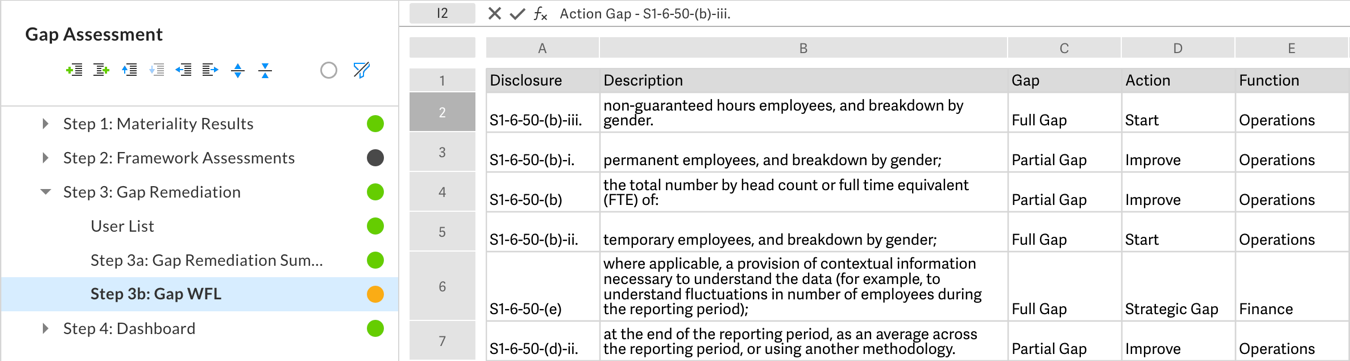The width and height of the screenshot is (1350, 361).
Task: Click dark gray status dot for Step 2
Action: 375,158
